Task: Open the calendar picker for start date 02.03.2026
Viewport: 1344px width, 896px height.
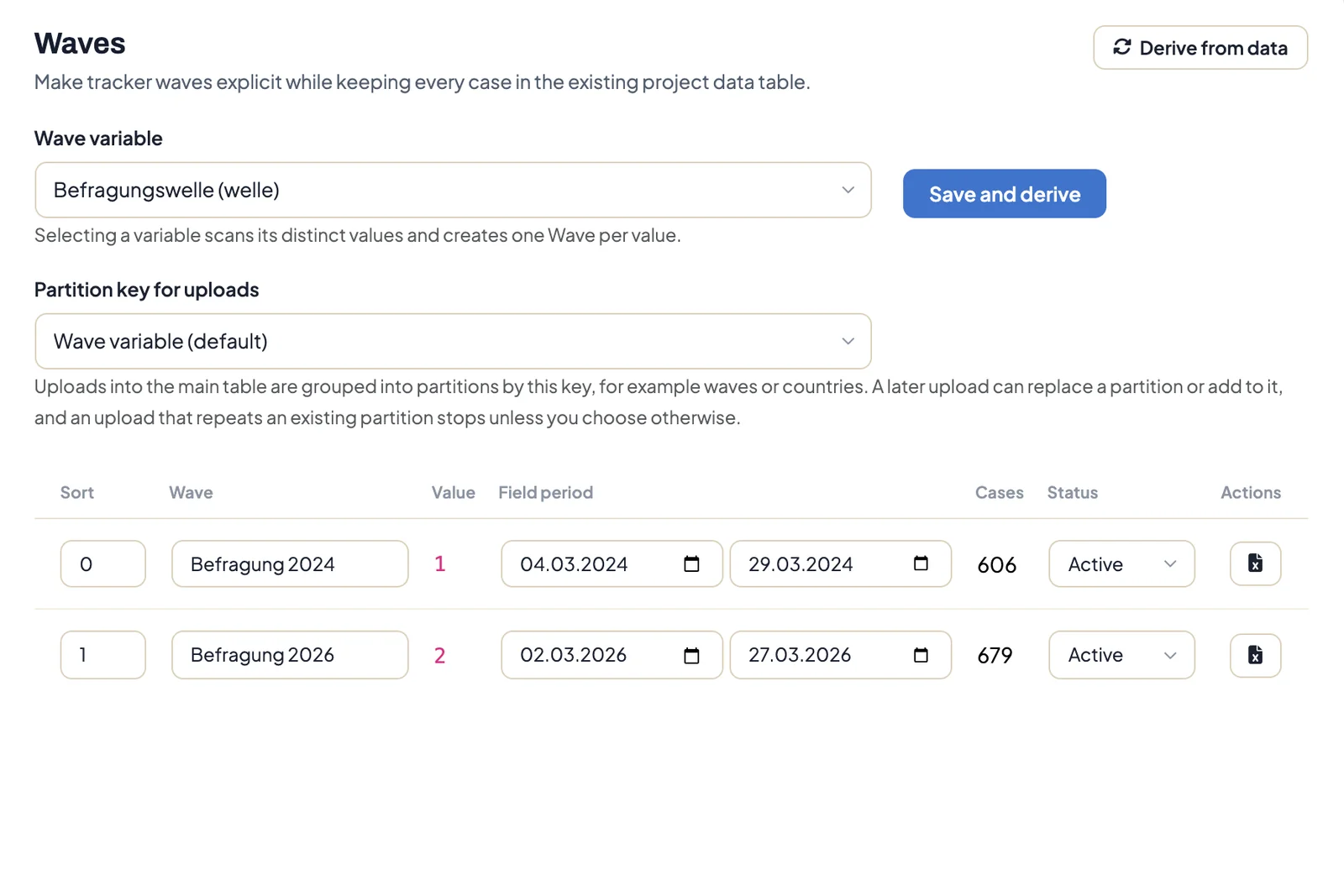Action: (x=691, y=655)
